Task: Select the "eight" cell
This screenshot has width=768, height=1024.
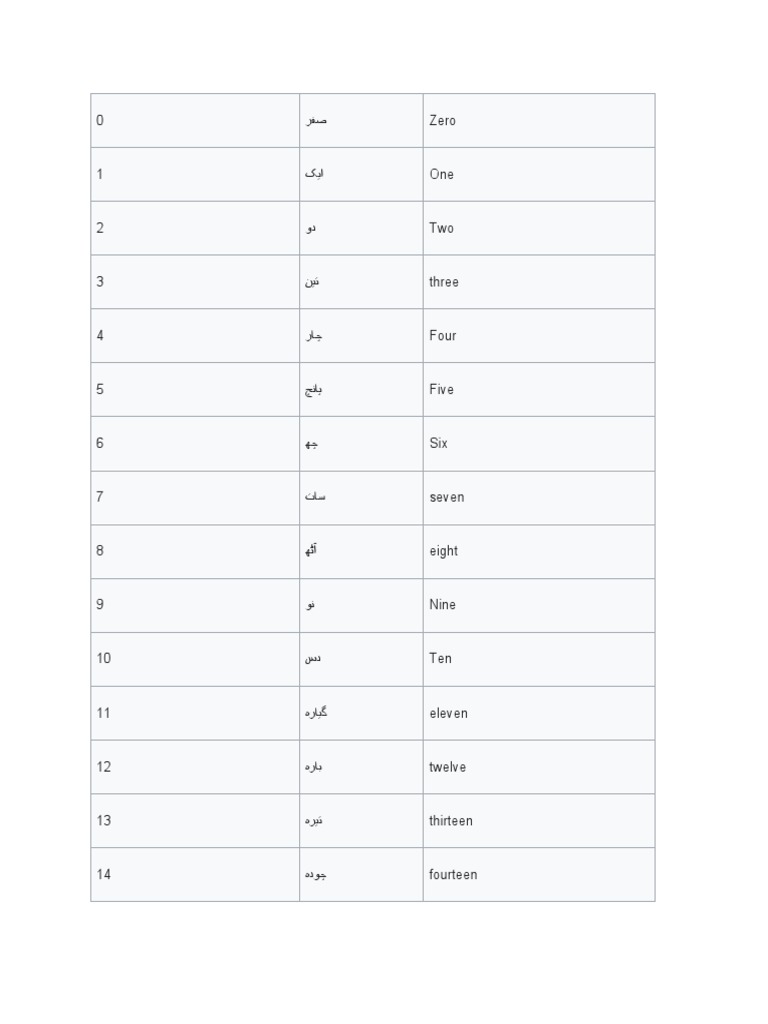Action: click(x=444, y=551)
